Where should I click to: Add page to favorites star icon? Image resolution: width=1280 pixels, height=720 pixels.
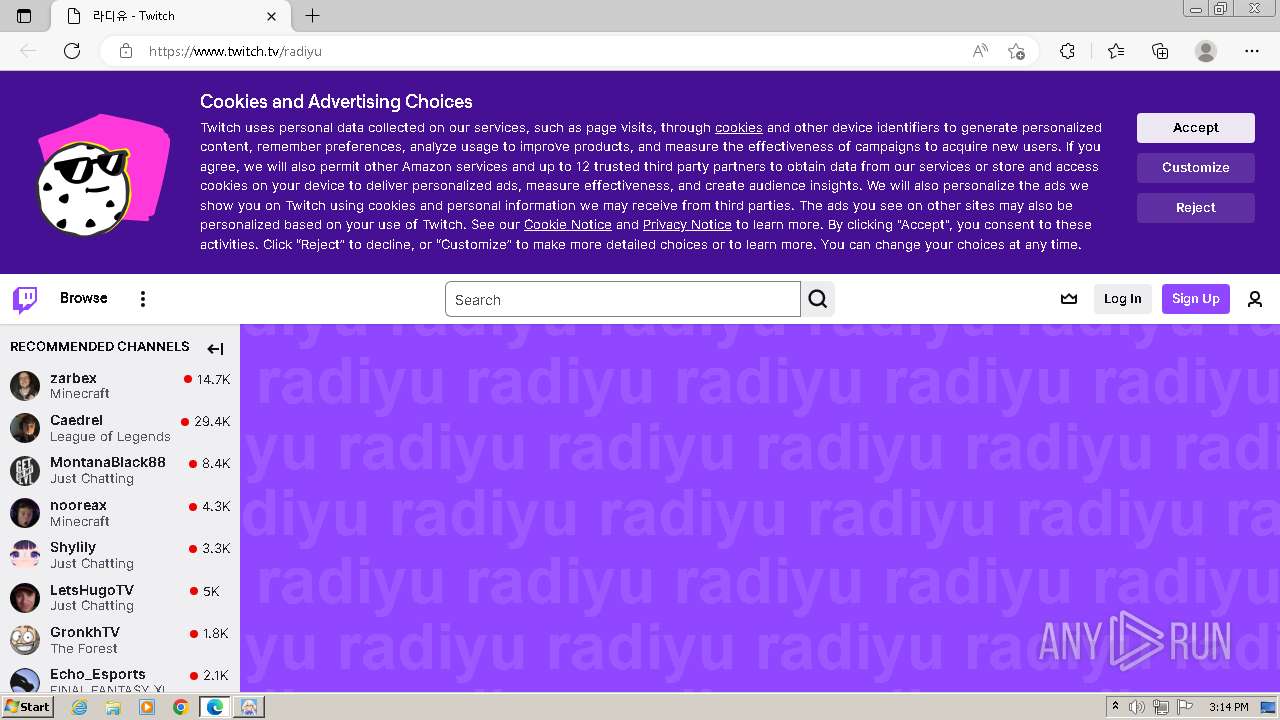[x=1016, y=51]
